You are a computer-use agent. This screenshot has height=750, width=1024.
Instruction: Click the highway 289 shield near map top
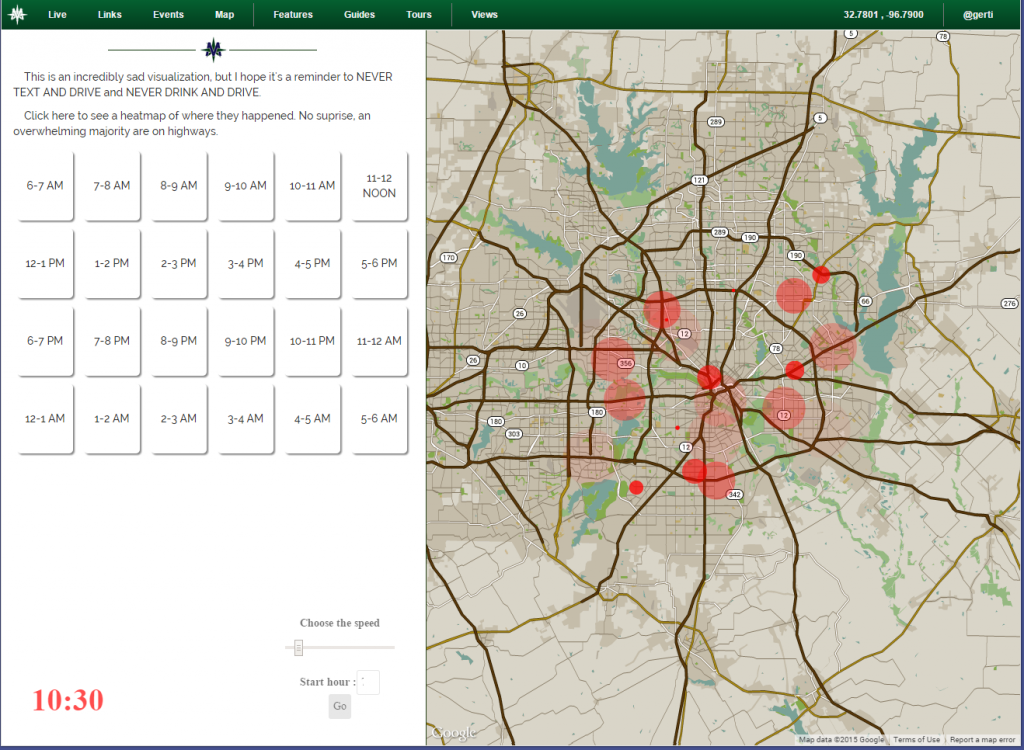[715, 122]
